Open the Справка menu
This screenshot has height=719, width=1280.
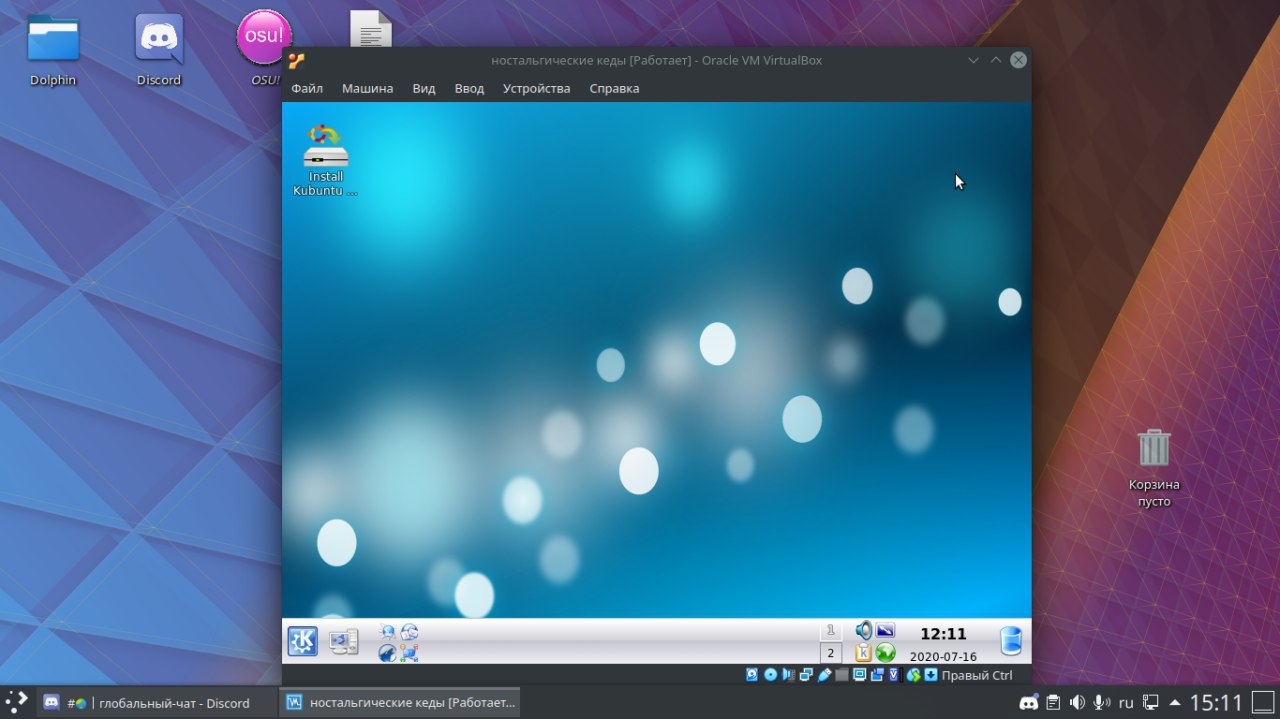[614, 88]
